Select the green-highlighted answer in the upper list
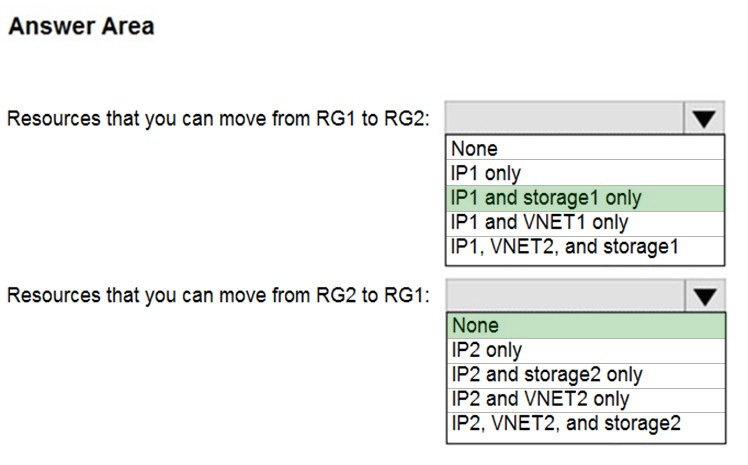Viewport: 748px width, 465px height. [x=585, y=197]
